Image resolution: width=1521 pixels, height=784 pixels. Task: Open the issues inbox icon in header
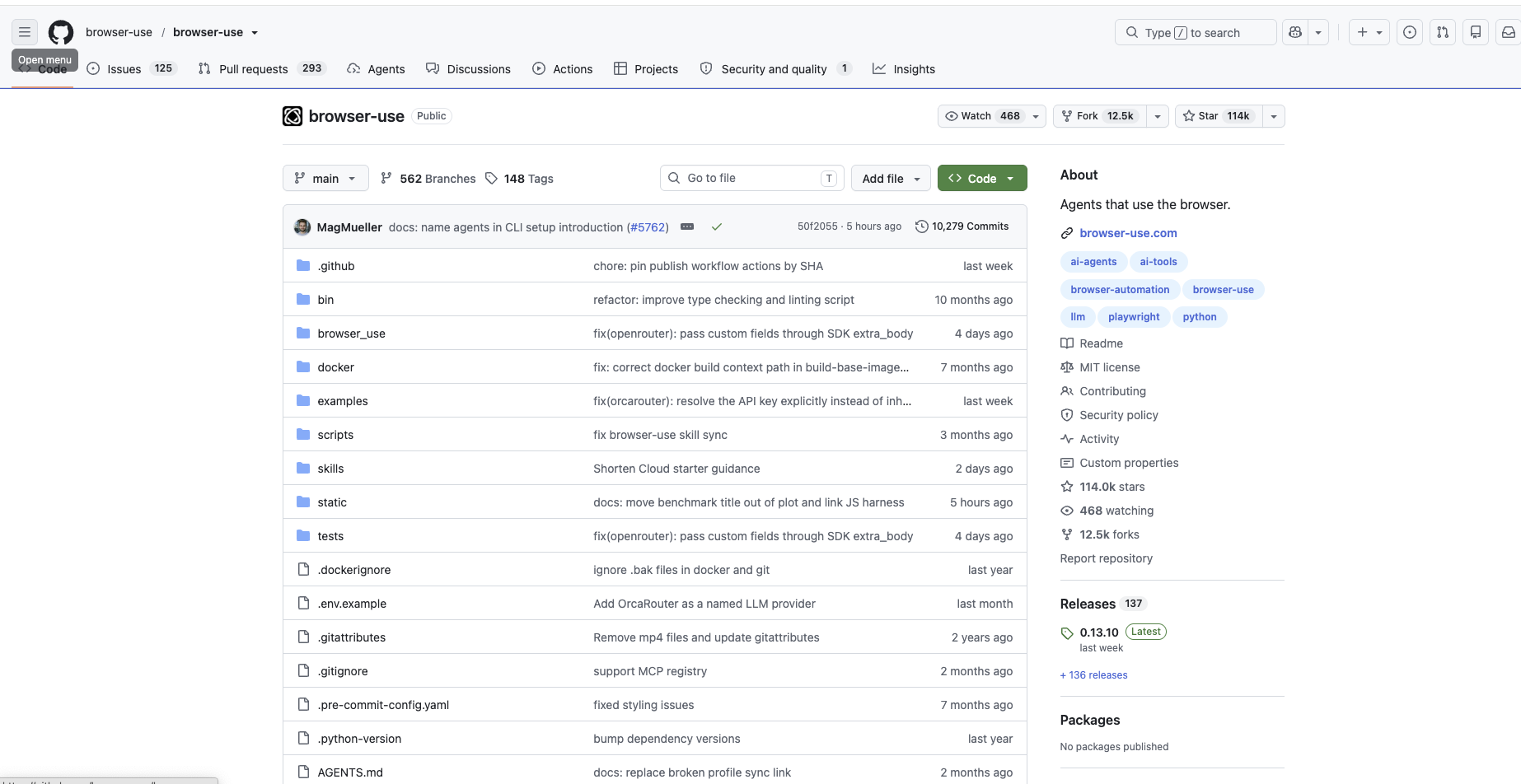point(1410,32)
